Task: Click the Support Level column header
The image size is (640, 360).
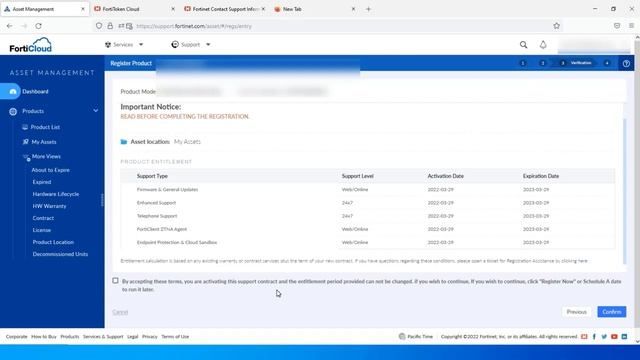Action: (358, 176)
